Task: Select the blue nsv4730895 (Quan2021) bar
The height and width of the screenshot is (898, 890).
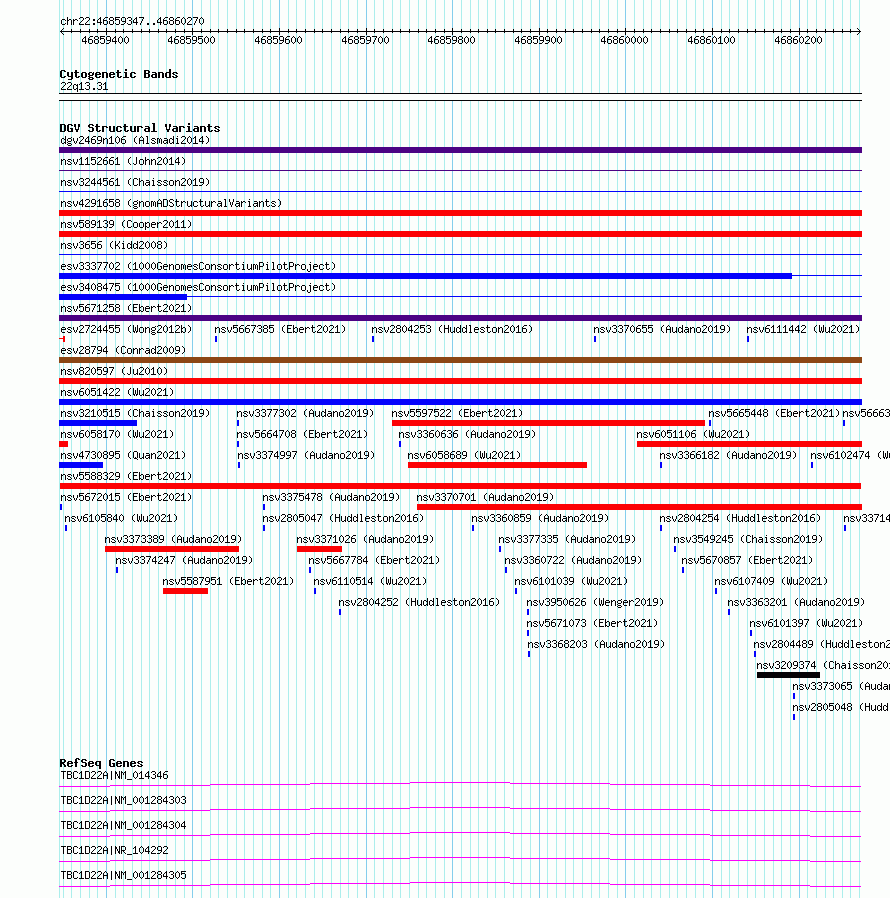Action: point(81,465)
